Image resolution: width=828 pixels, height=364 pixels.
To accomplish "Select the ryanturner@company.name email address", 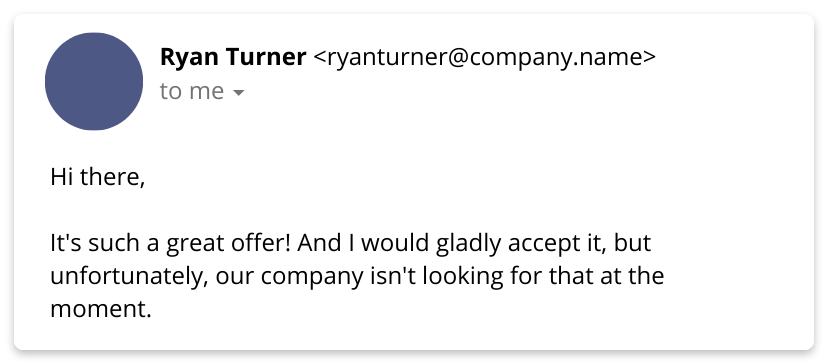I will (x=484, y=57).
